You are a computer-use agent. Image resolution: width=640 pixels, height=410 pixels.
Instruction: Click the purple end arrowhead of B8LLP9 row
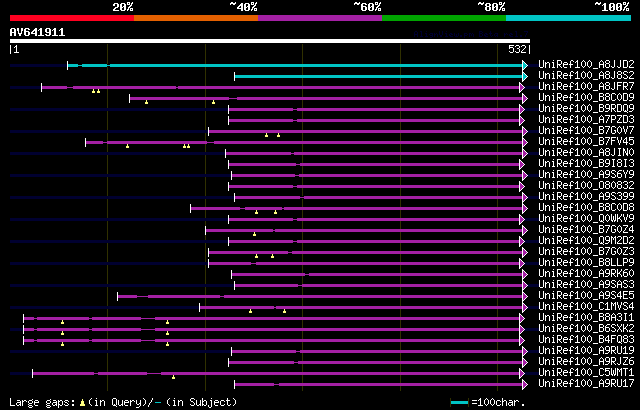522,264
